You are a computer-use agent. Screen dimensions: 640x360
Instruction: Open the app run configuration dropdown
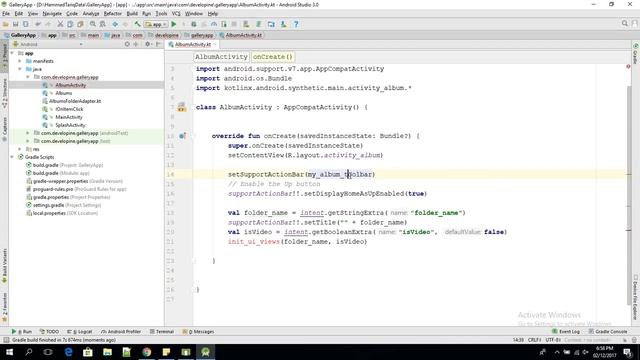click(x=156, y=24)
